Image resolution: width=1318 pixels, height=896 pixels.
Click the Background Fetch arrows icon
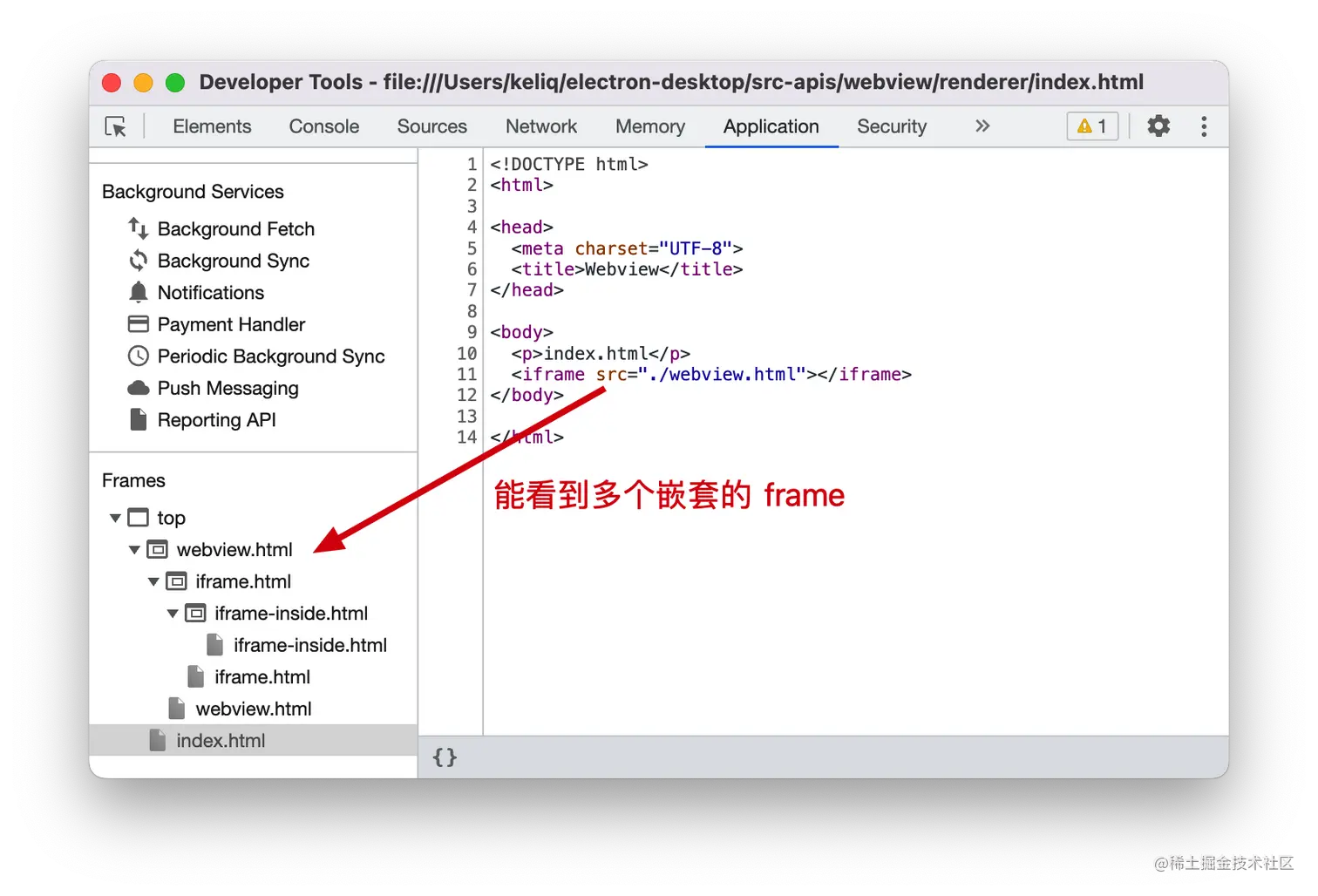(x=139, y=228)
